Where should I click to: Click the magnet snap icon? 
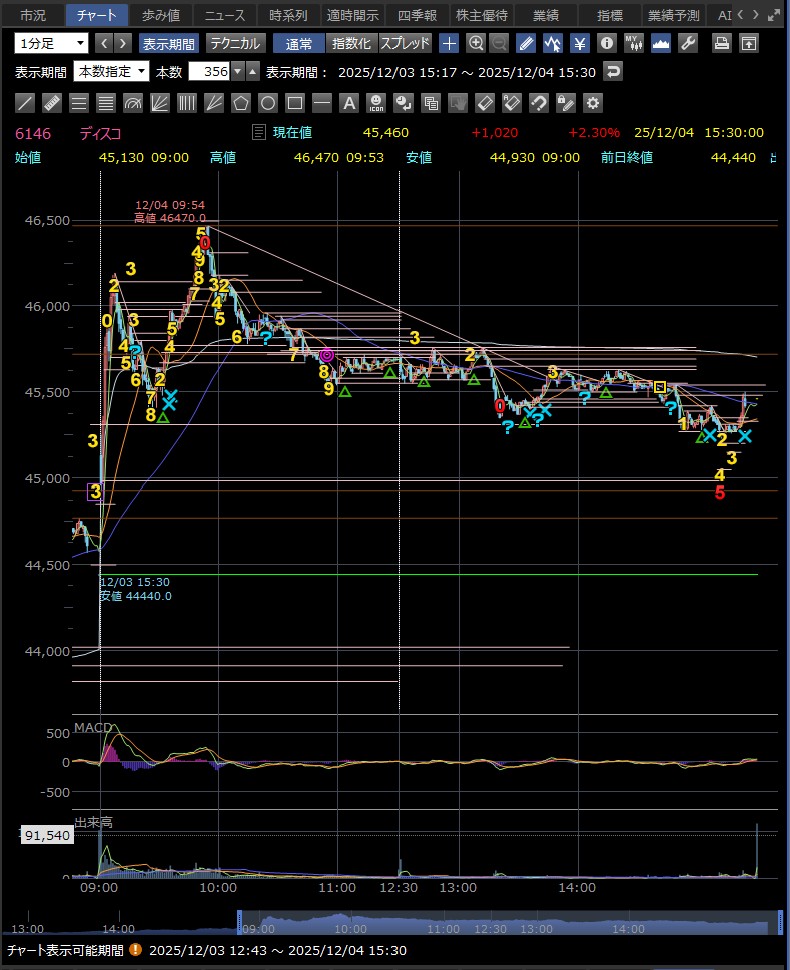tap(538, 103)
